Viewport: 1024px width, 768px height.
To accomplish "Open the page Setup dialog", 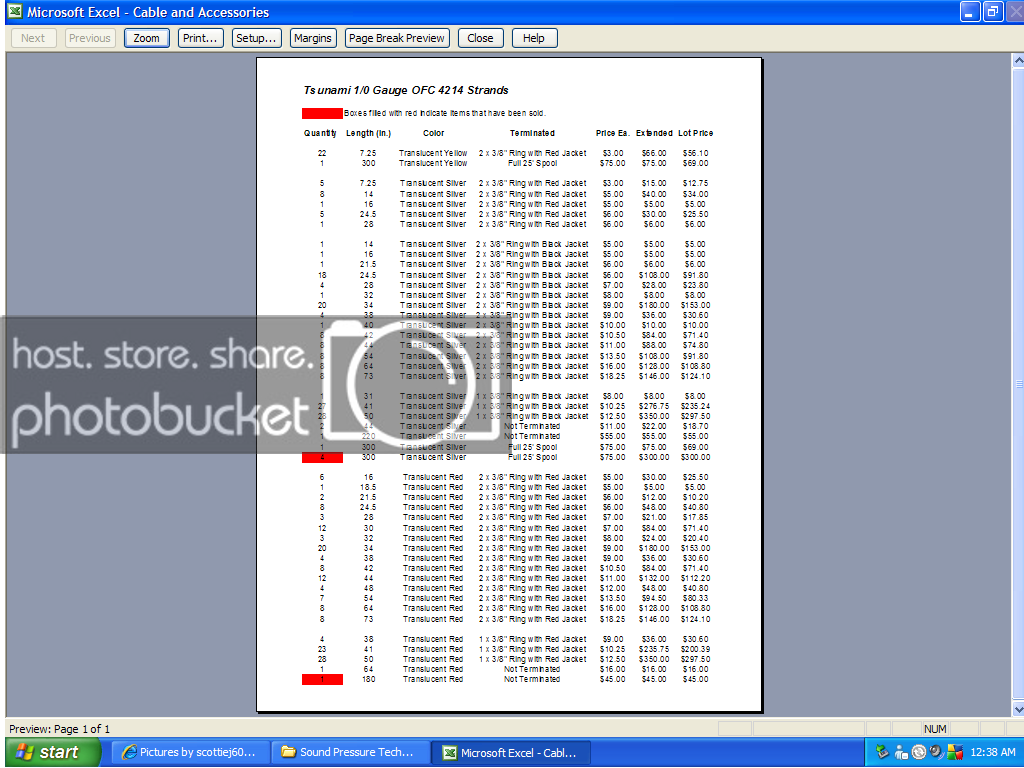I will pos(257,38).
